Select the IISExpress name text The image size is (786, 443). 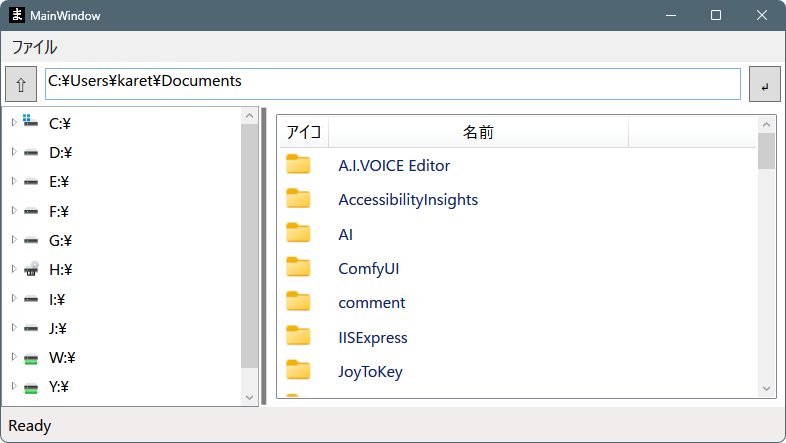pos(373,338)
